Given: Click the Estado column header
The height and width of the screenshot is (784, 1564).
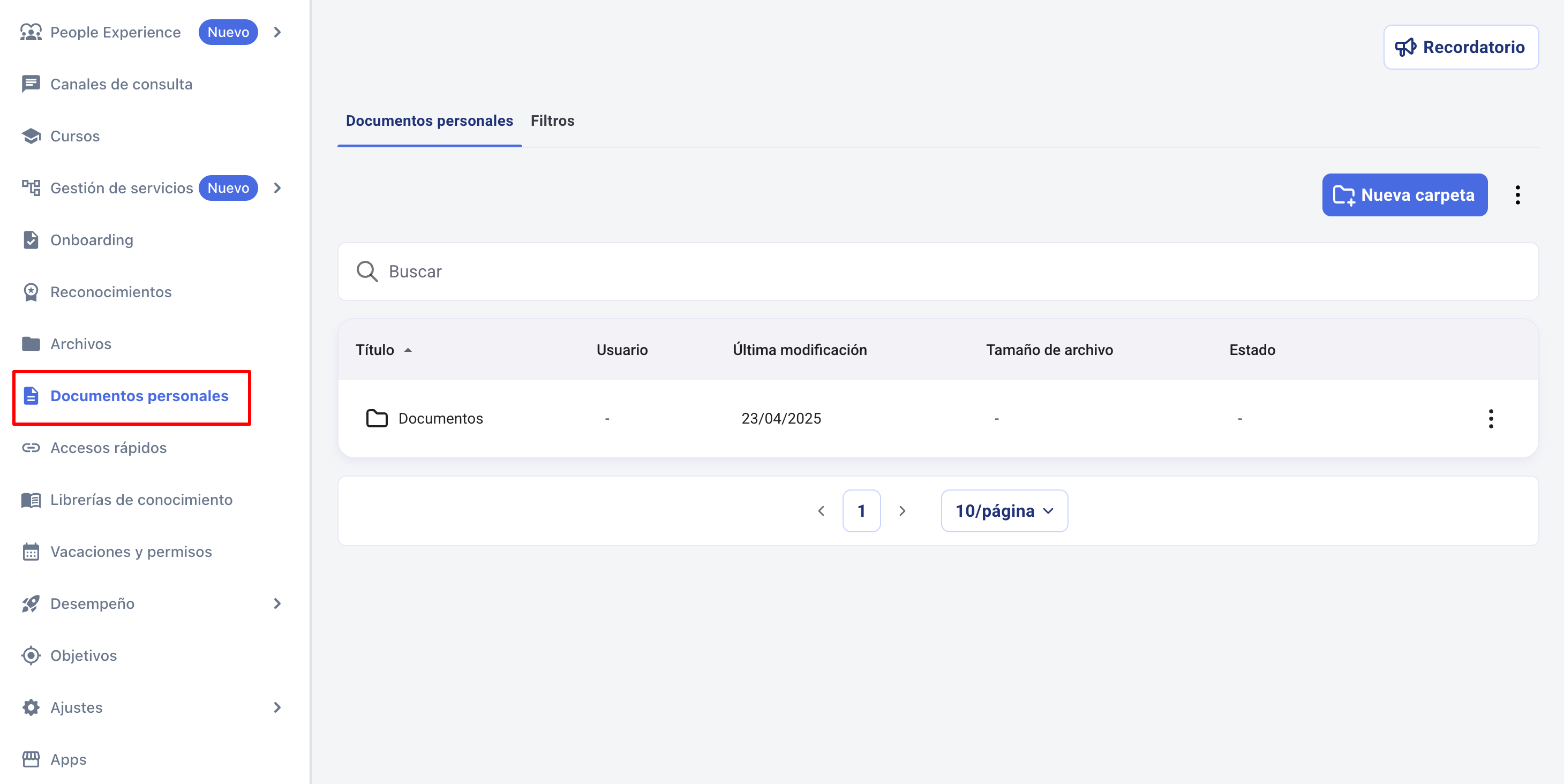Looking at the screenshot, I should (1252, 350).
